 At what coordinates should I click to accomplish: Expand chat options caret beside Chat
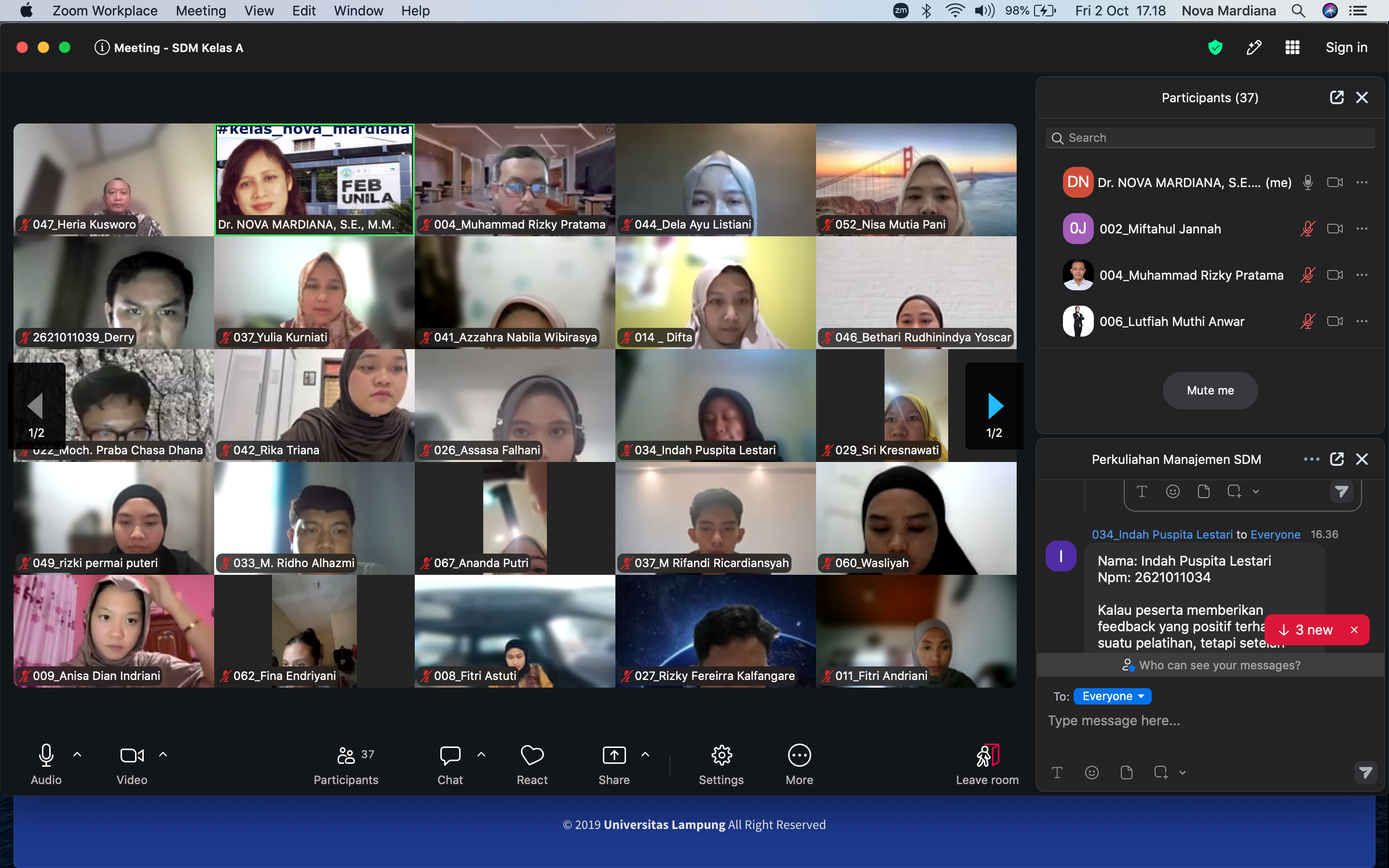coord(481,755)
